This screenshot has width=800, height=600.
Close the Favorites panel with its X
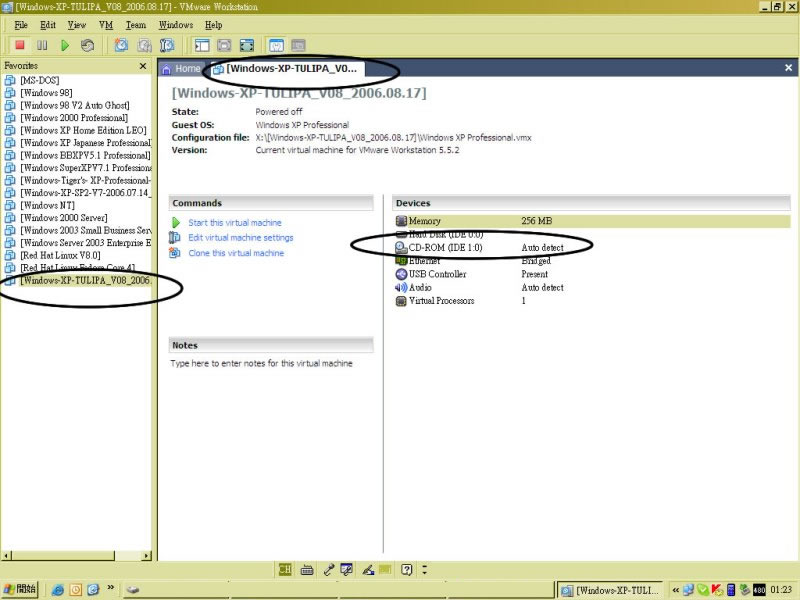(143, 66)
